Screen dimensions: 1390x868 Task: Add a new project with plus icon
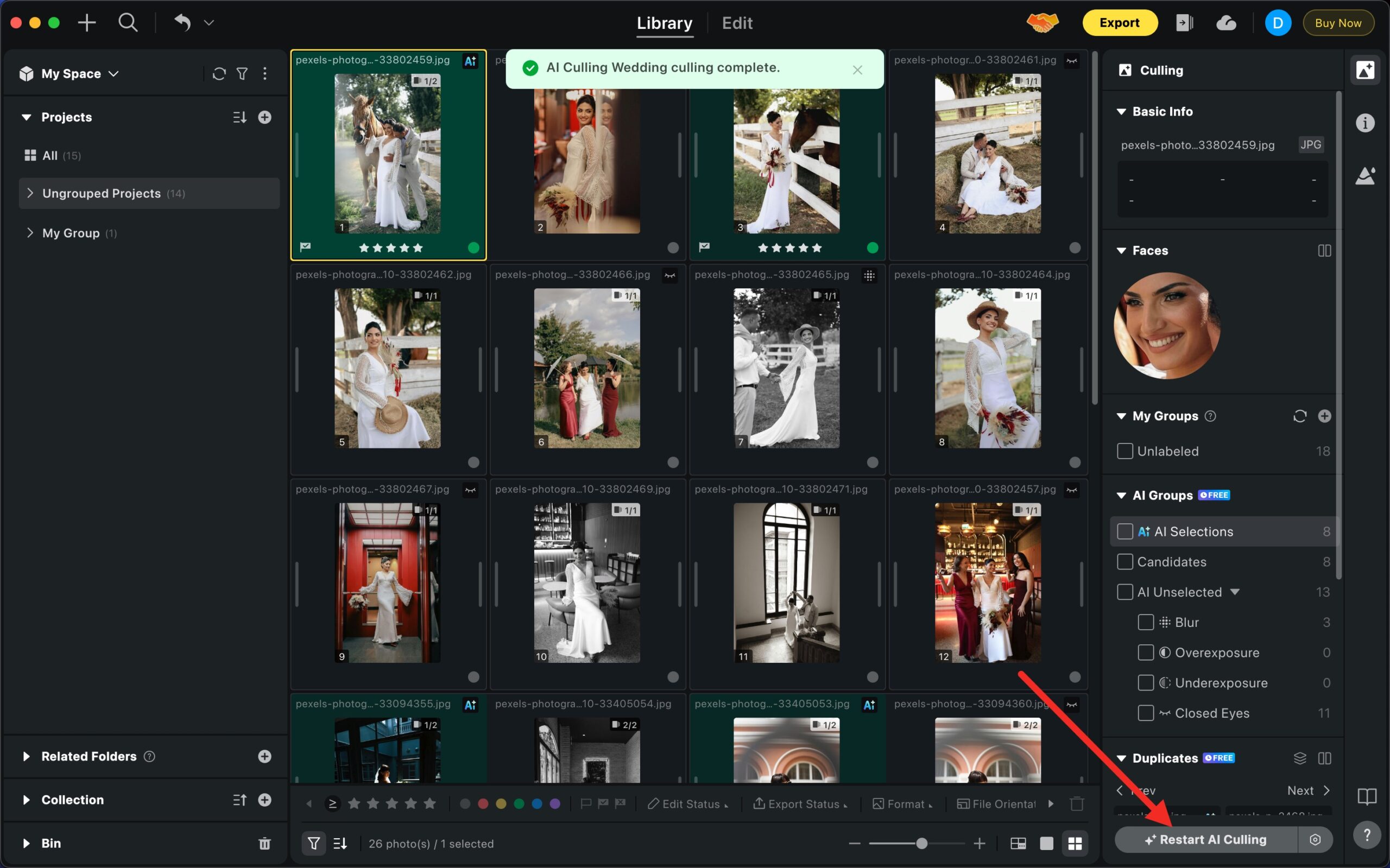[x=264, y=117]
